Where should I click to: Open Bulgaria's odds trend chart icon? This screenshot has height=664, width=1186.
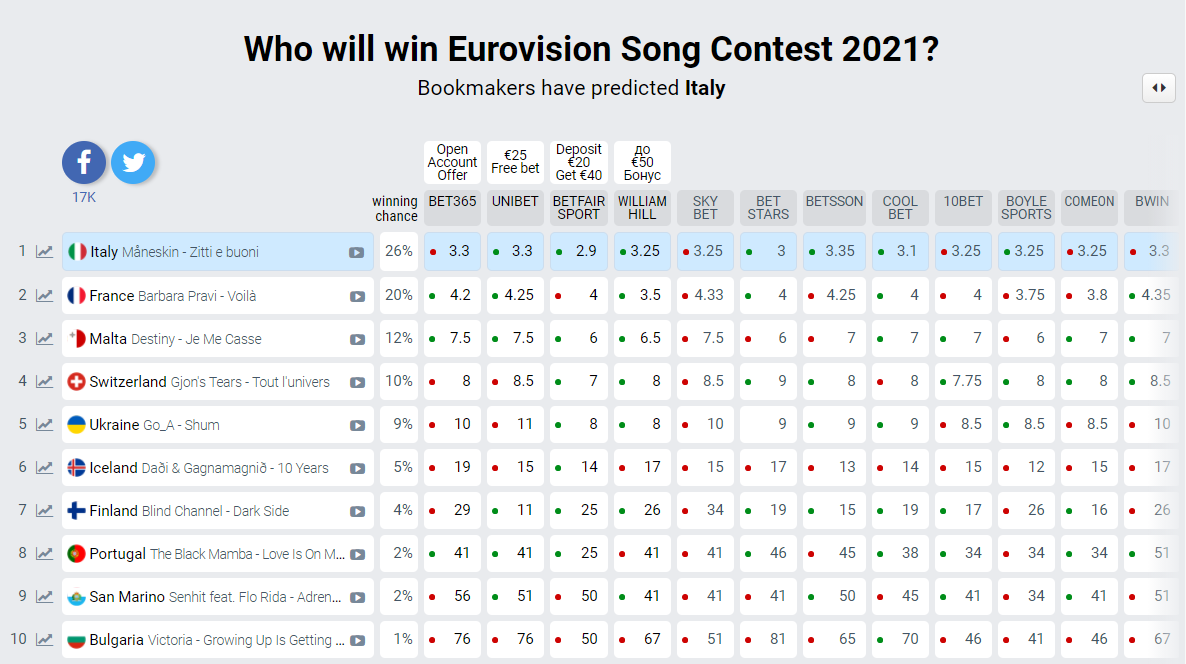coord(45,640)
